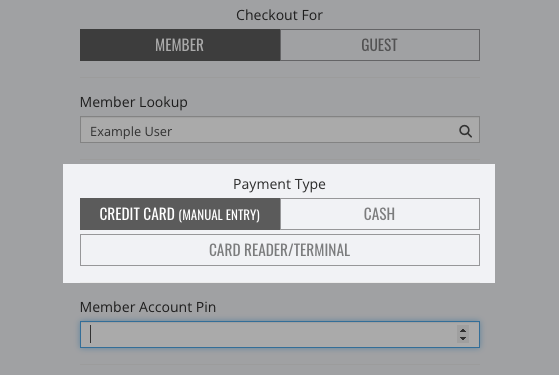
Task: Click the blank area of the highlighted Payment Type panel
Action: pyautogui.click(x=279, y=274)
